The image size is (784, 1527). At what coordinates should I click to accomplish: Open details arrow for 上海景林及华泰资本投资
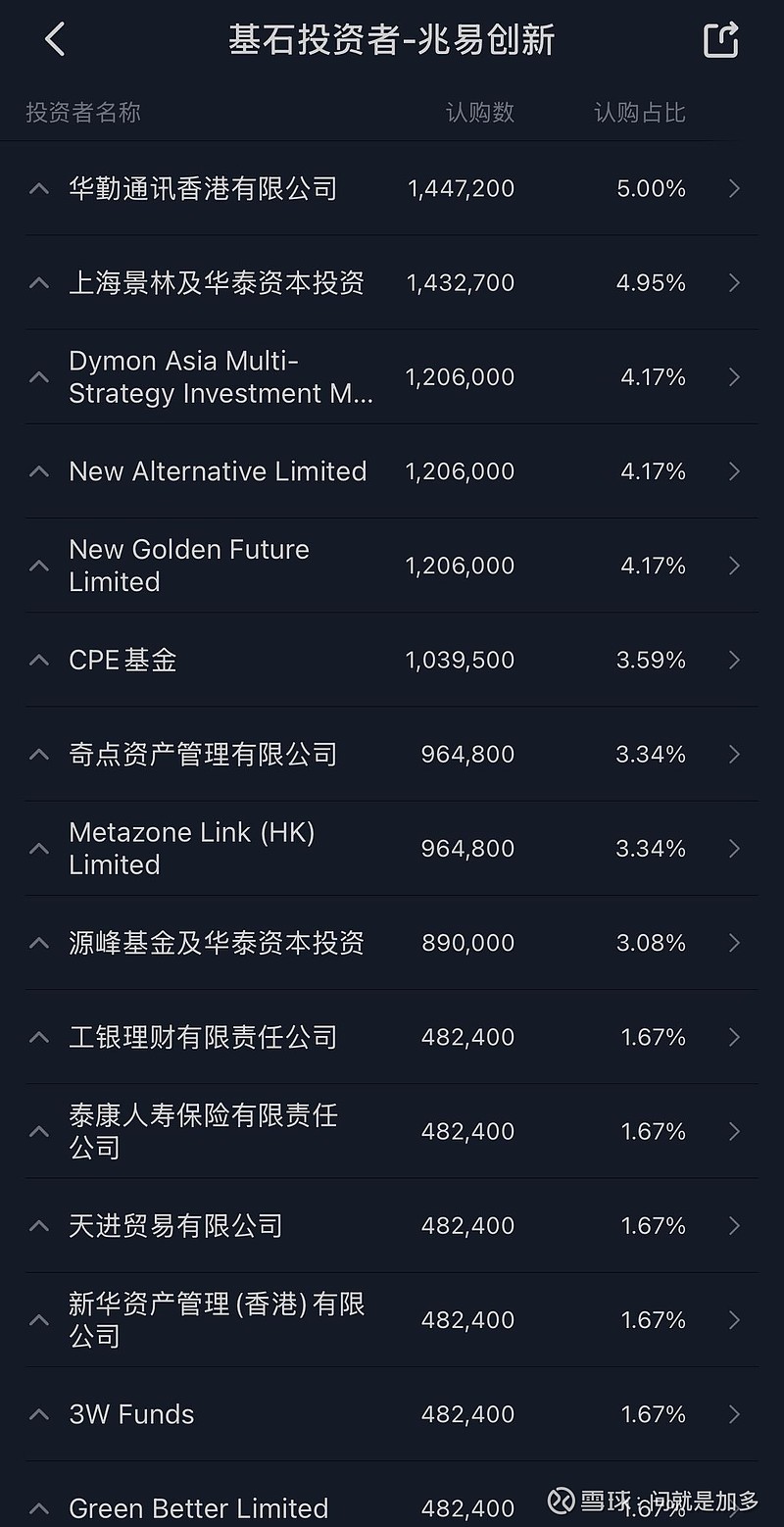(x=734, y=283)
